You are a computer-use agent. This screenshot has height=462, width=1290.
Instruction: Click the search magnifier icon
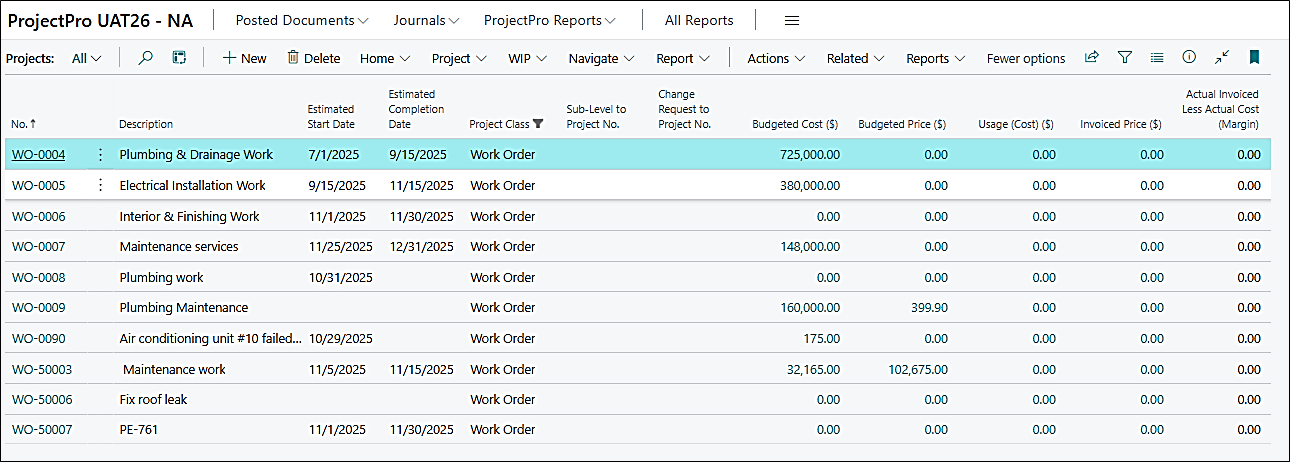146,58
